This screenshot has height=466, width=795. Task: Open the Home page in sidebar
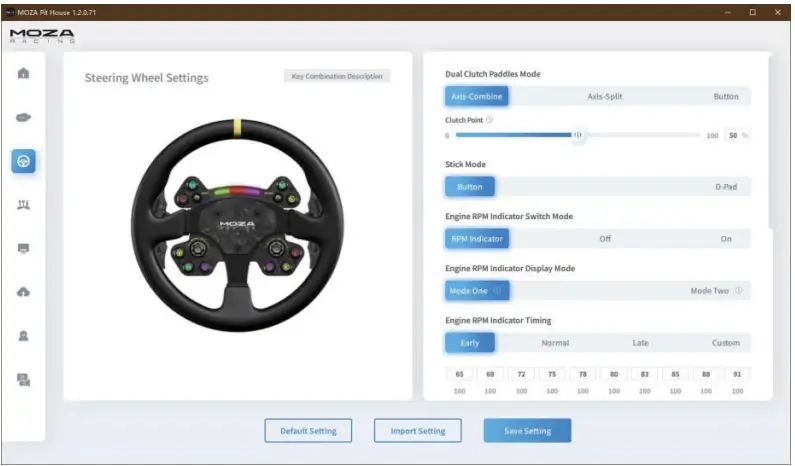(x=23, y=74)
